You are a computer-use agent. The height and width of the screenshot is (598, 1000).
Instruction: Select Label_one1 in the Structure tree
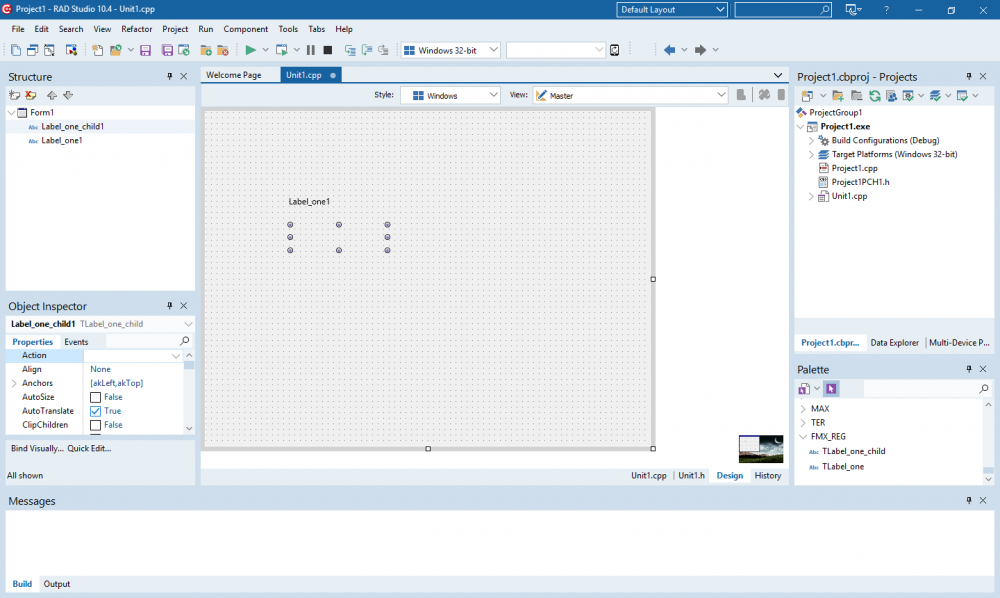pyautogui.click(x=62, y=140)
